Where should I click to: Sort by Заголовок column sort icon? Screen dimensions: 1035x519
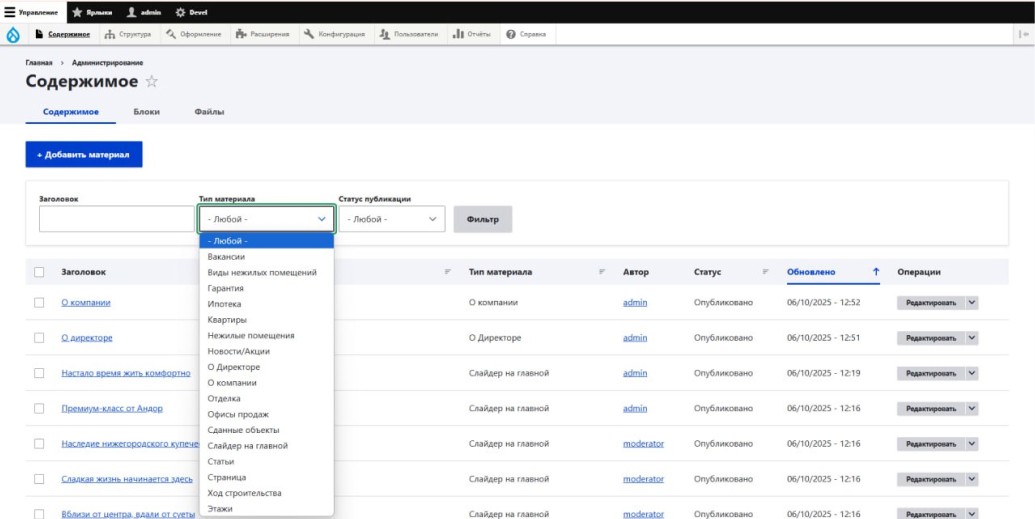click(x=448, y=272)
